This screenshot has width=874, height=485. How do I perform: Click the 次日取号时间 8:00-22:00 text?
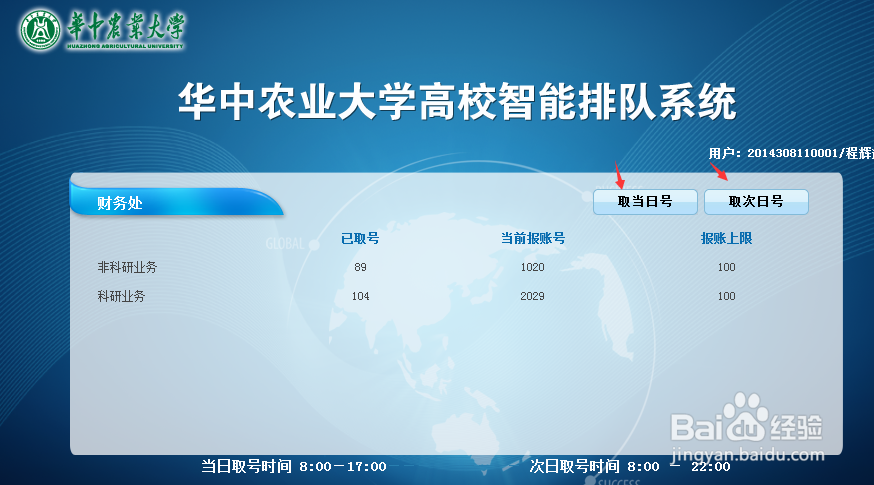point(630,467)
